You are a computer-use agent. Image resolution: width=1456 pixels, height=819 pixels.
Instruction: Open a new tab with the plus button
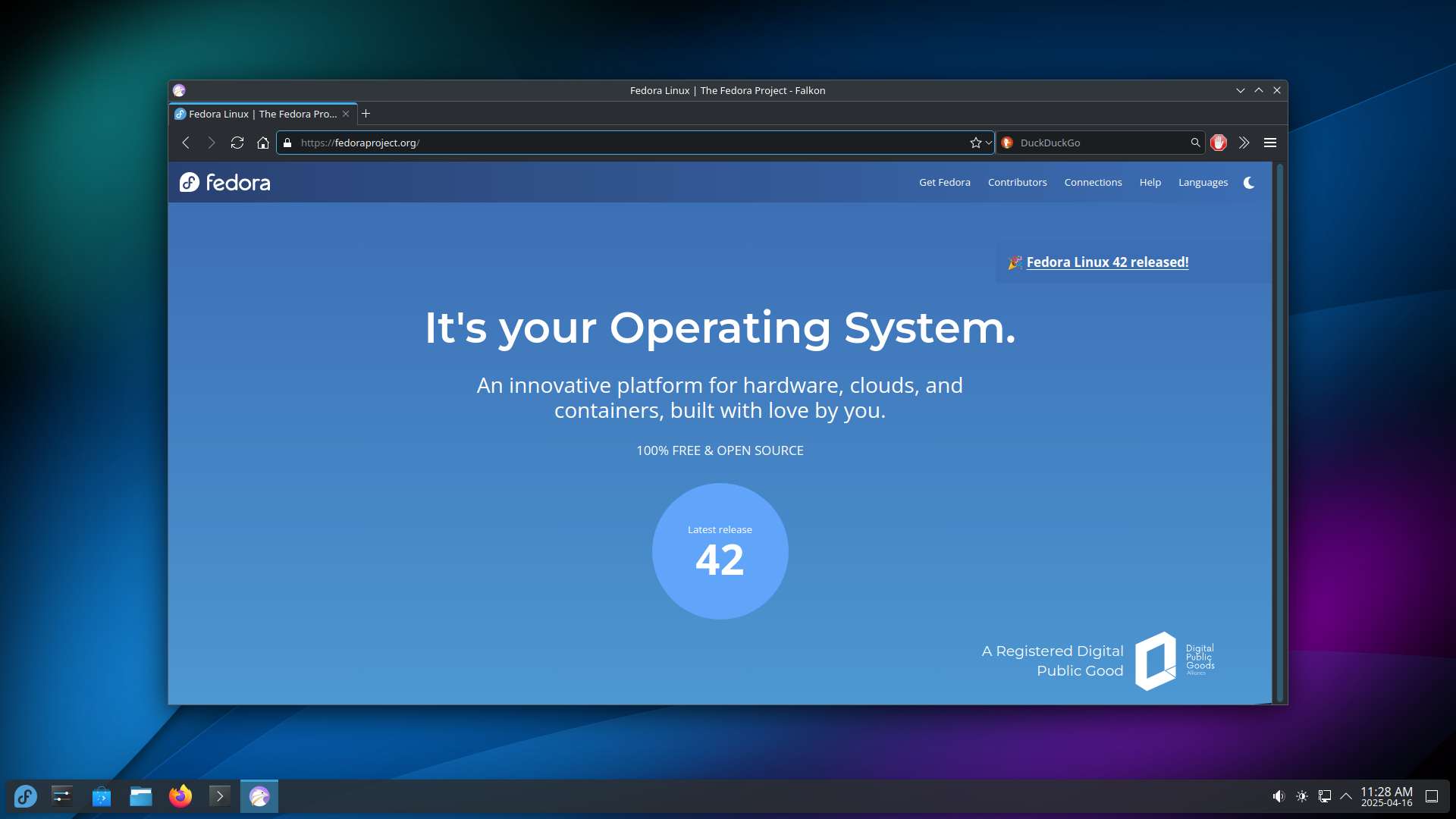(x=366, y=114)
